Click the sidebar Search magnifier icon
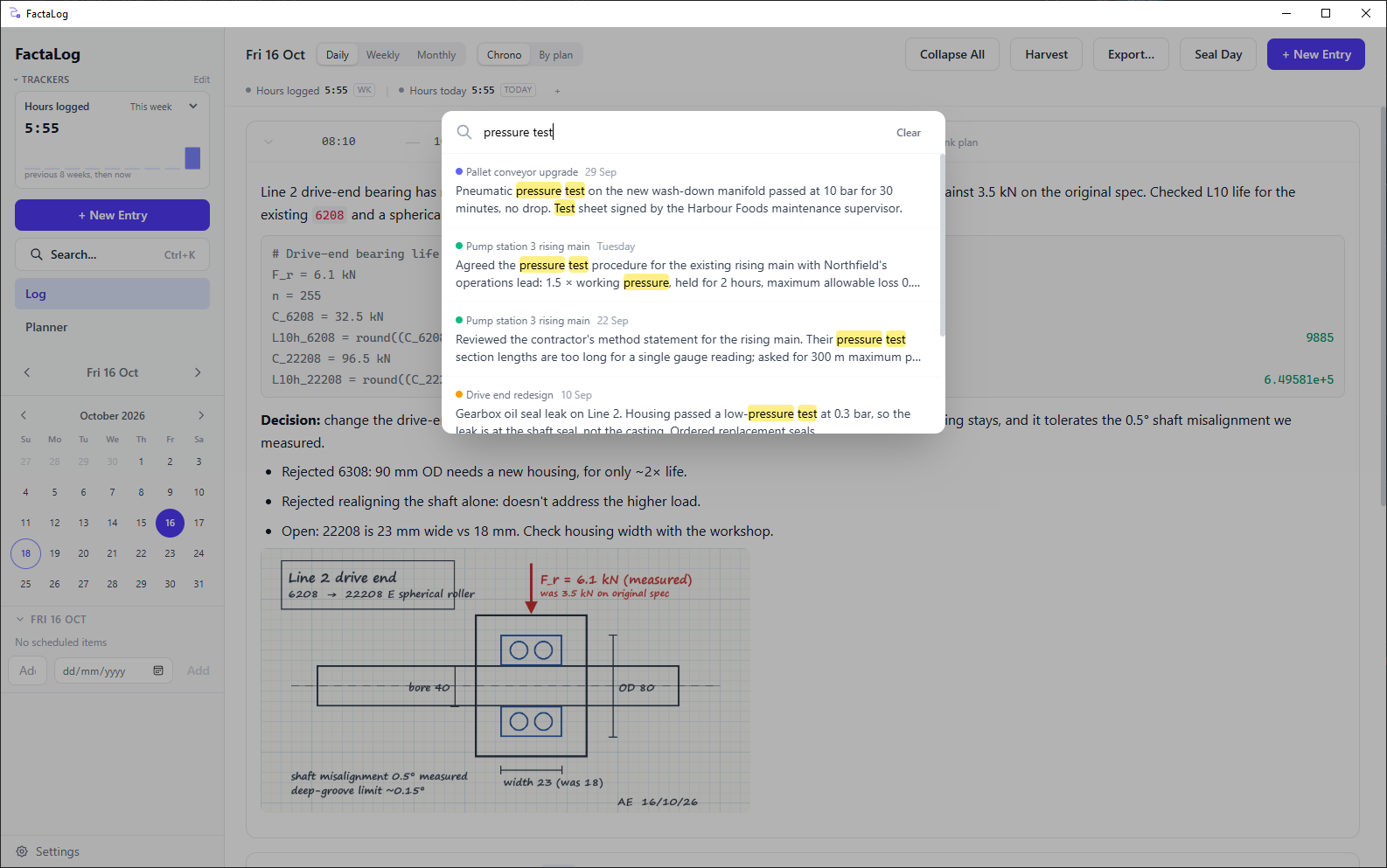 [37, 254]
